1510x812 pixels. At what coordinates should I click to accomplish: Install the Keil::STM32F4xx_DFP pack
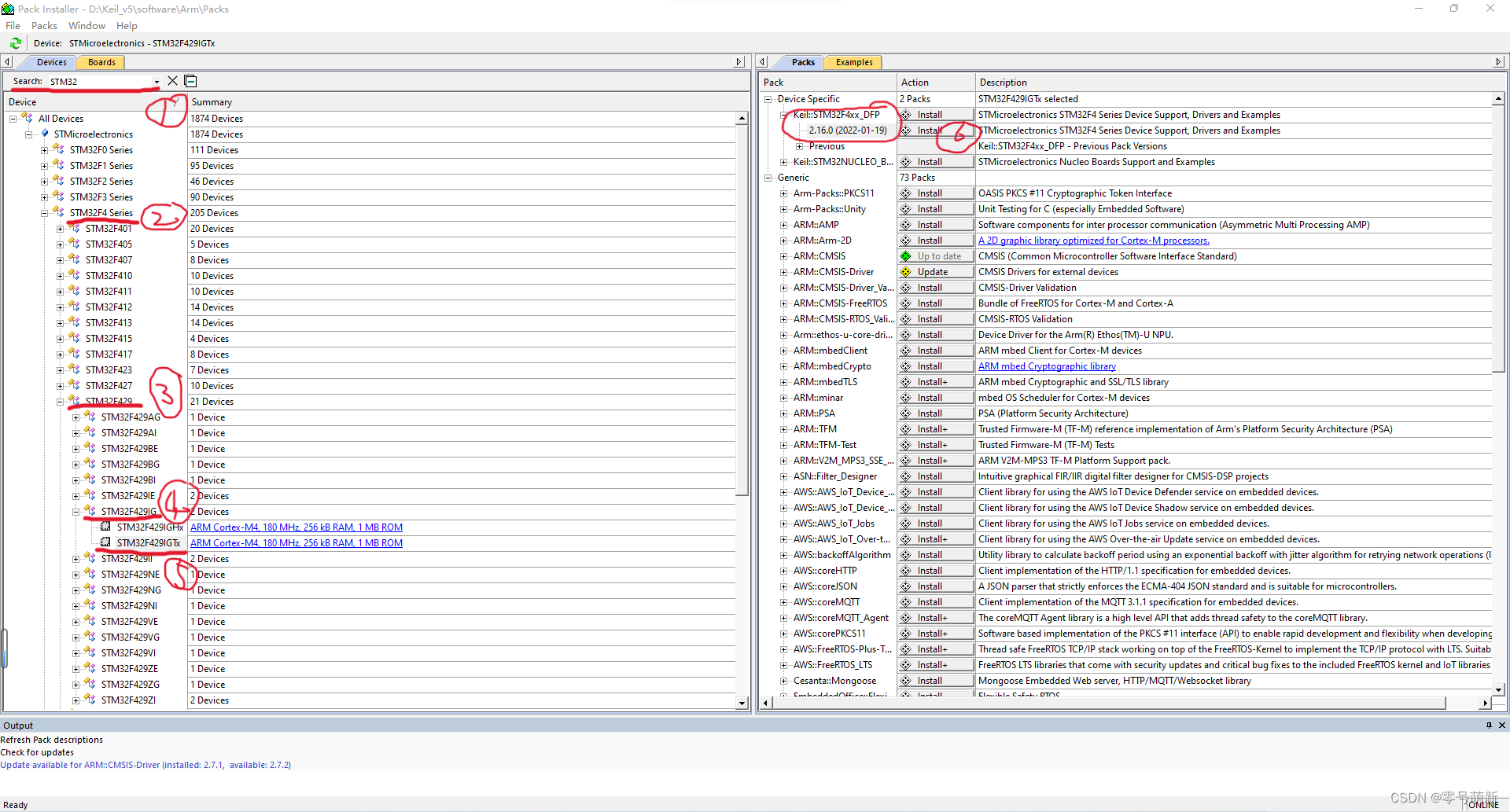tap(936, 115)
